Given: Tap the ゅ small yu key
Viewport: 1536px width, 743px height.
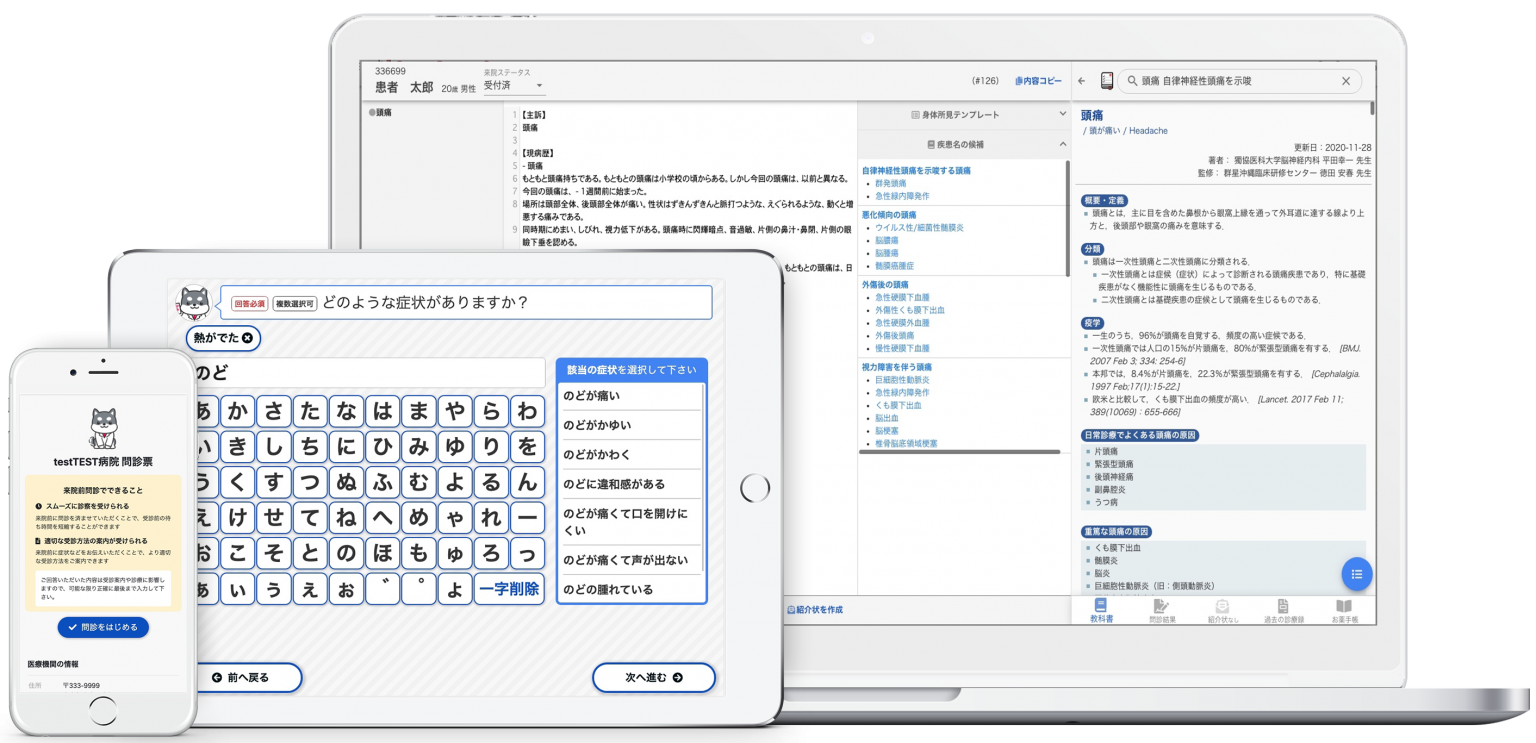Looking at the screenshot, I should tap(455, 553).
